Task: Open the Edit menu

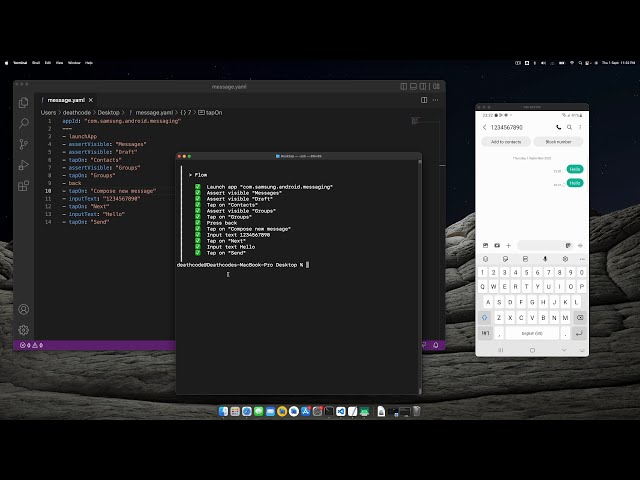Action: point(48,63)
